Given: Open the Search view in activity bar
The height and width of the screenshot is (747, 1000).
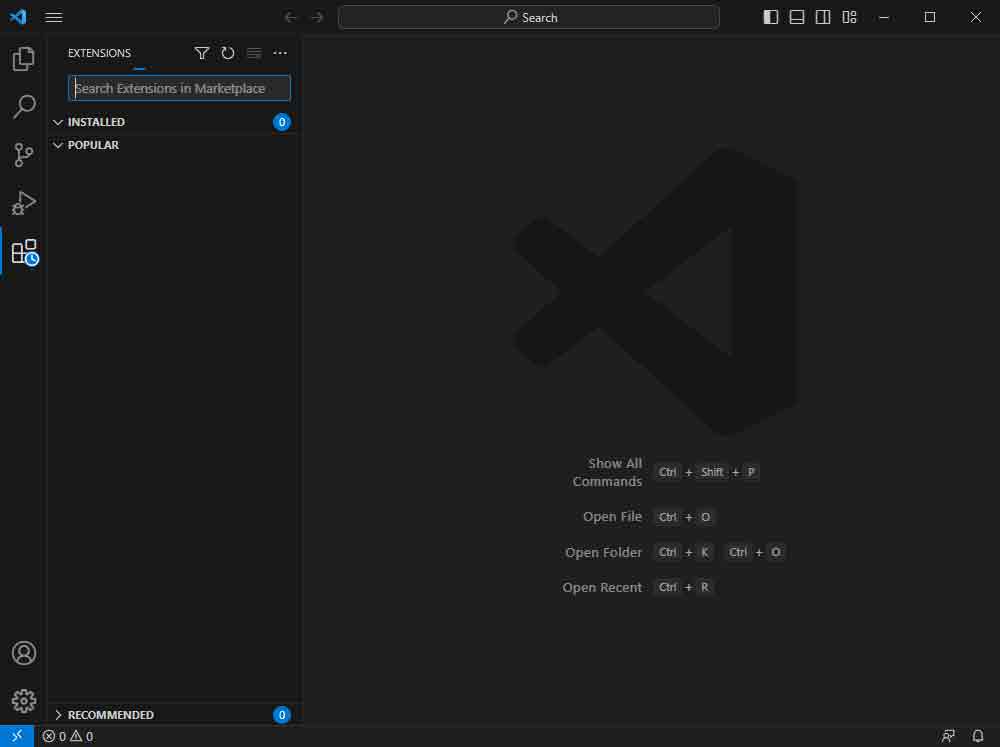Looking at the screenshot, I should click(x=24, y=107).
